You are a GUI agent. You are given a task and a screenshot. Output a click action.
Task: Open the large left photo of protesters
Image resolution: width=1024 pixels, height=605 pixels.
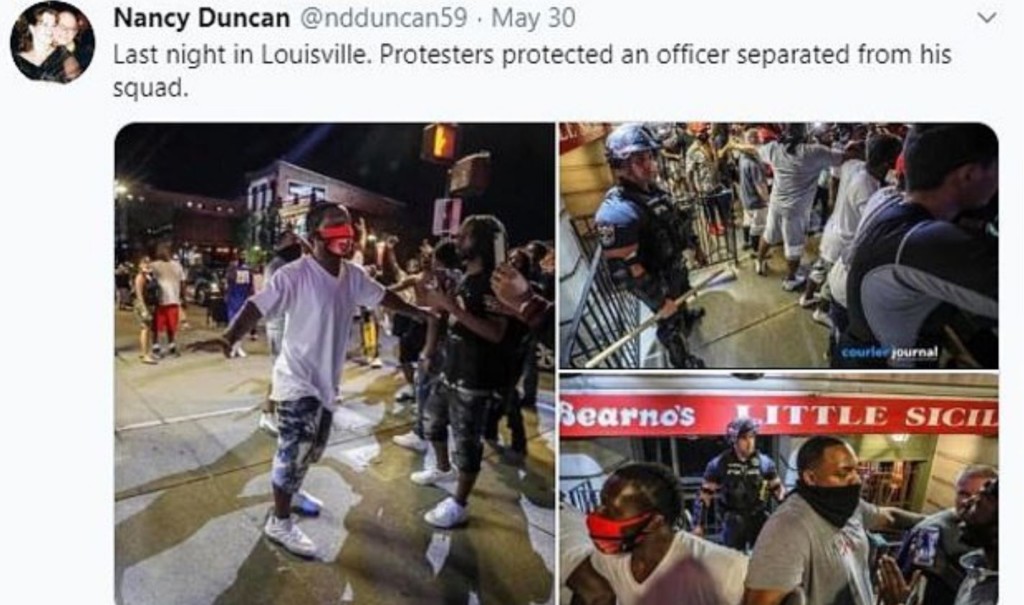(x=335, y=363)
